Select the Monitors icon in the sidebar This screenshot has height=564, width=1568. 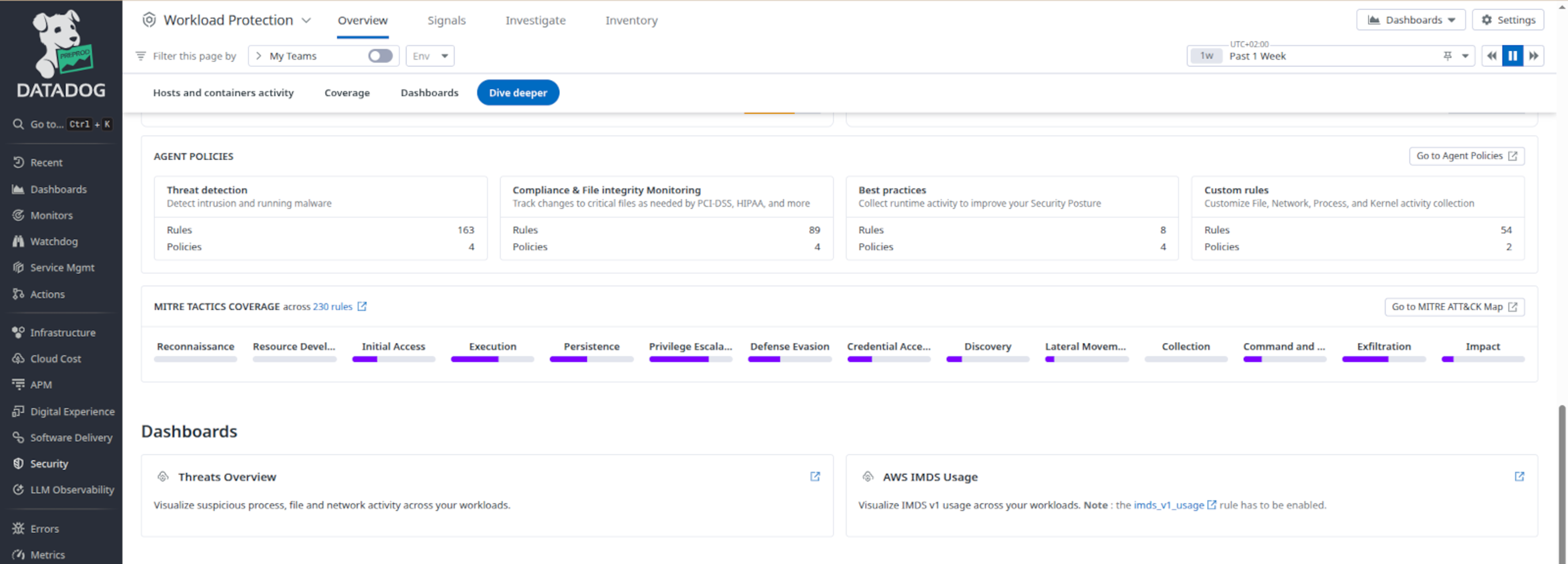tap(18, 215)
